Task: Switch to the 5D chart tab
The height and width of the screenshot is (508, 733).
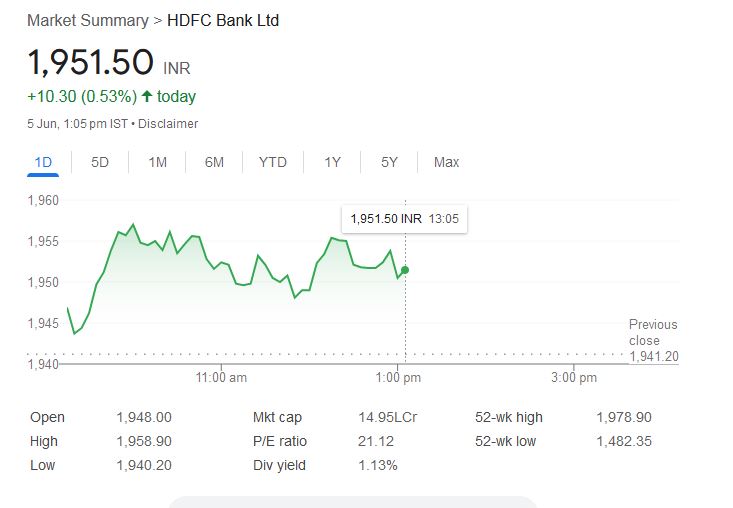Action: coord(100,162)
